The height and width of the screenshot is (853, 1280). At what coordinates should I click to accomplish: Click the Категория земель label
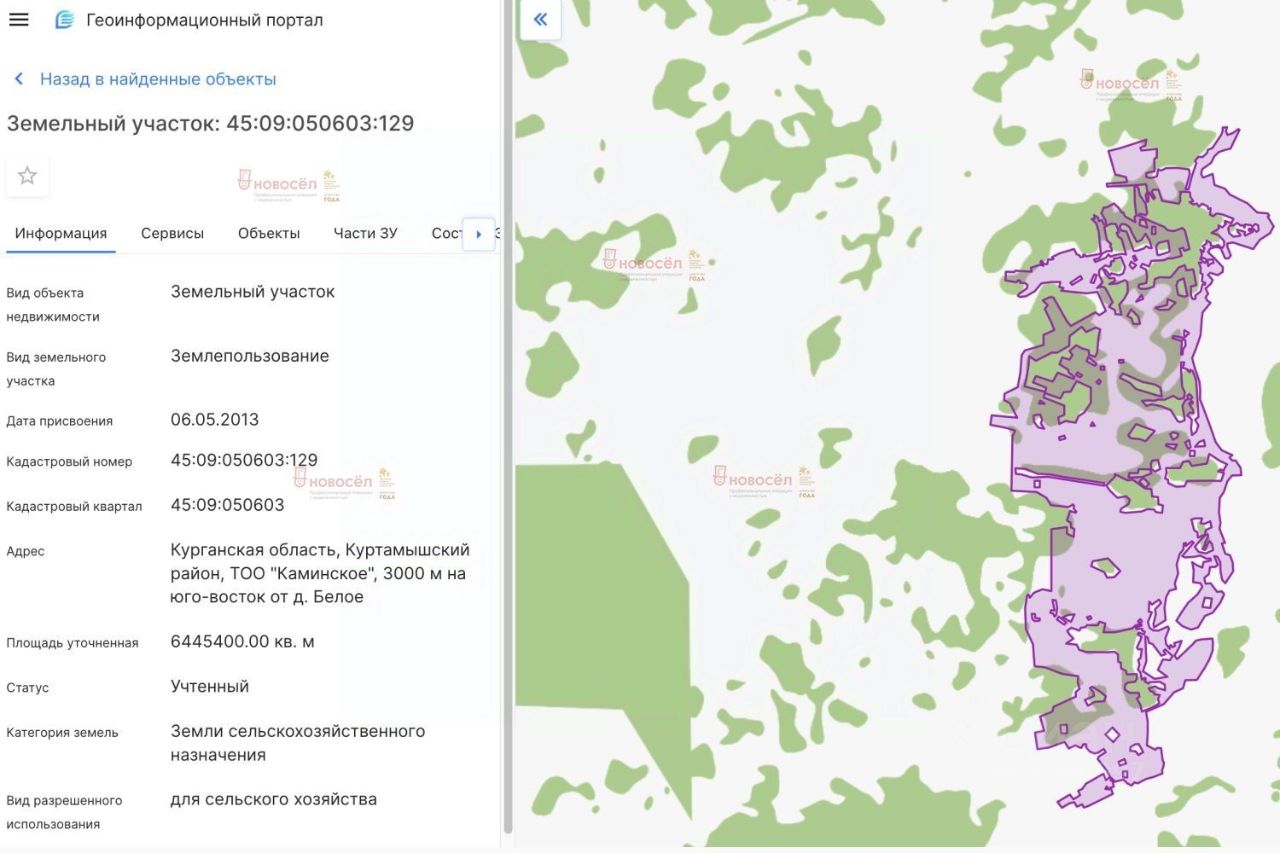pyautogui.click(x=62, y=732)
